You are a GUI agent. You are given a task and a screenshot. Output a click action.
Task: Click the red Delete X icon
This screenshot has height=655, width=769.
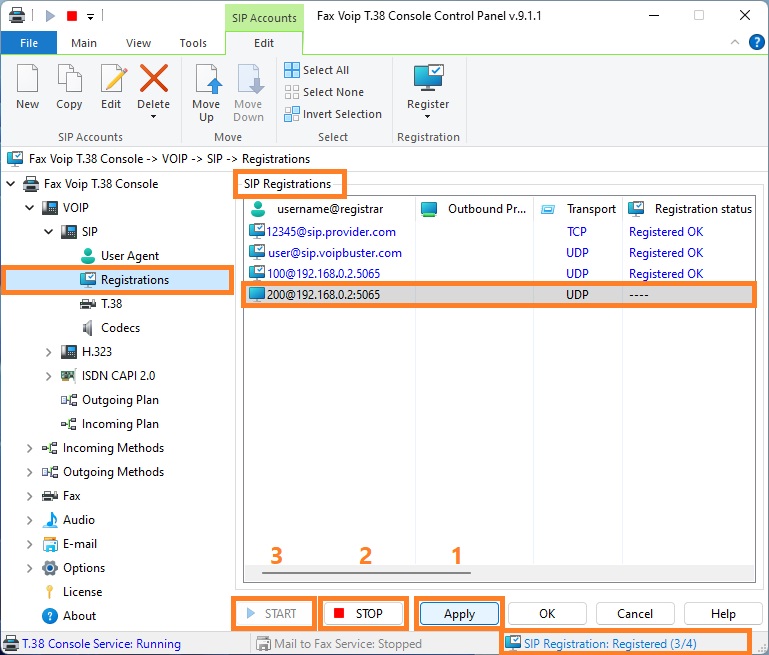coord(154,78)
